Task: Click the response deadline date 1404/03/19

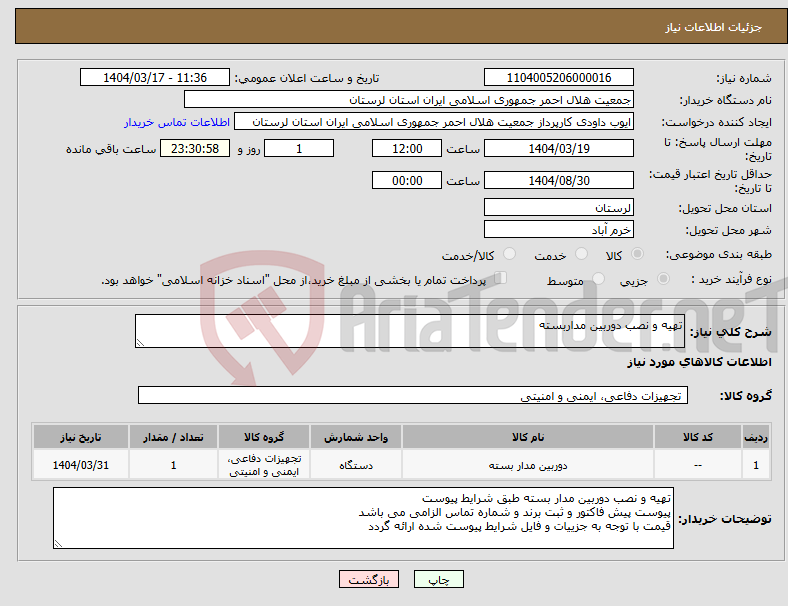Action: point(558,148)
